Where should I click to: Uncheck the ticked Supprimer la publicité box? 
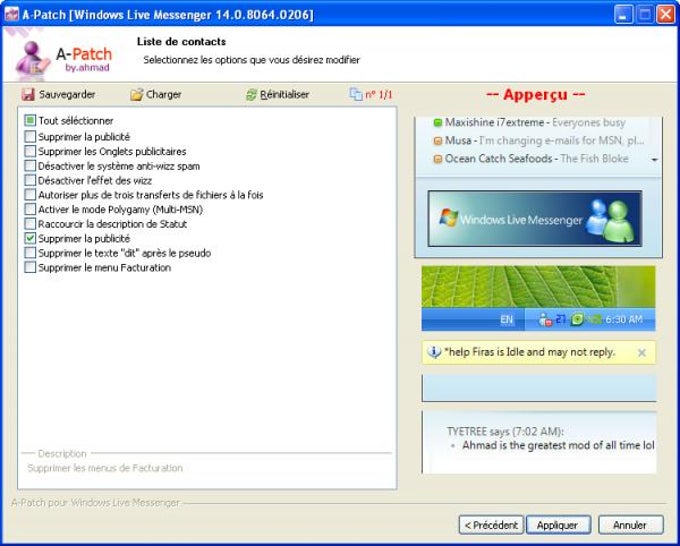point(30,238)
